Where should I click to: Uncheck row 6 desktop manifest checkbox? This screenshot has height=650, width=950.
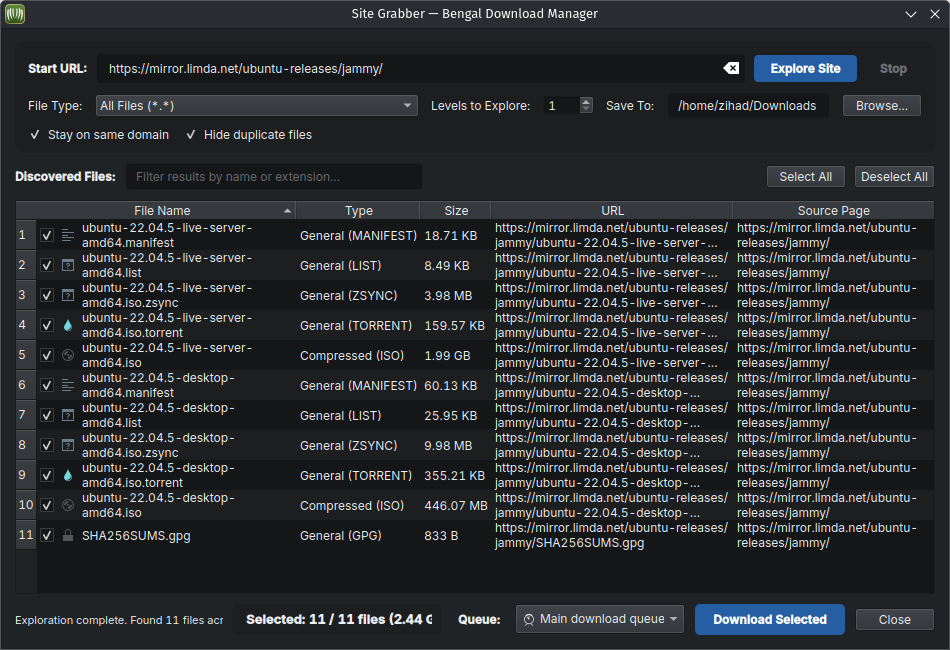(47, 385)
